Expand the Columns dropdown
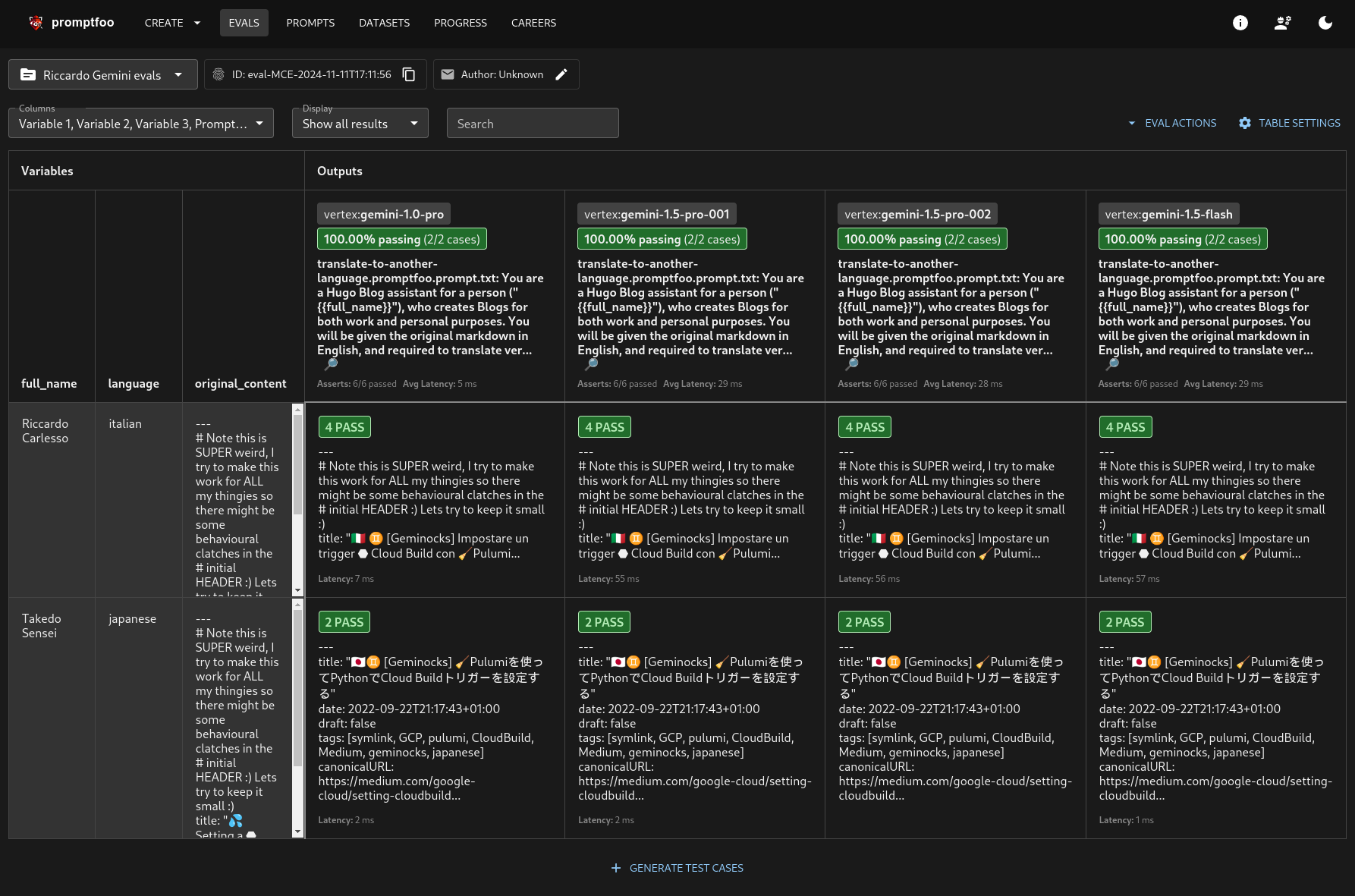Image resolution: width=1355 pixels, height=896 pixels. point(141,123)
